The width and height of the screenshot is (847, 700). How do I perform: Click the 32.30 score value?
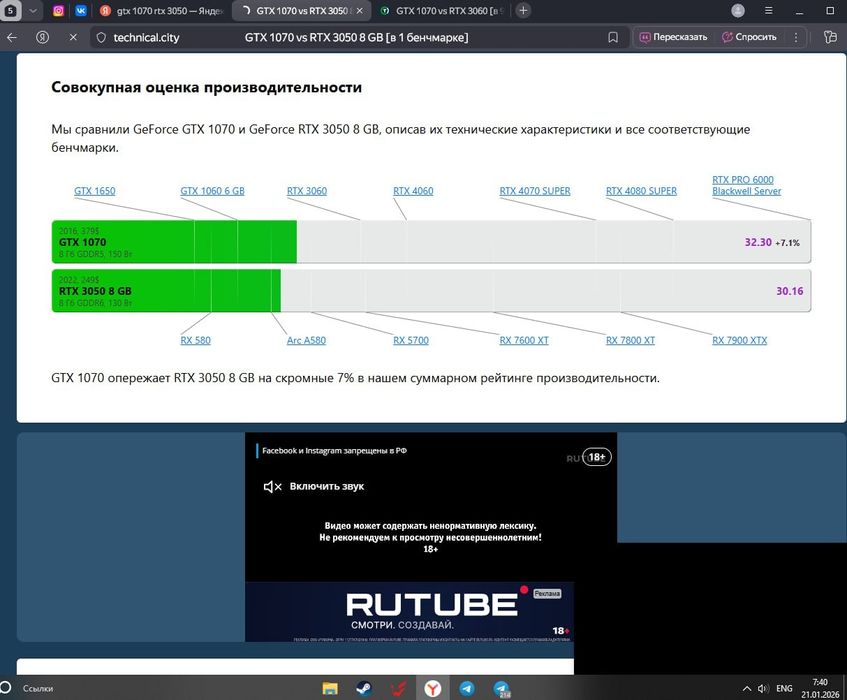tap(758, 242)
